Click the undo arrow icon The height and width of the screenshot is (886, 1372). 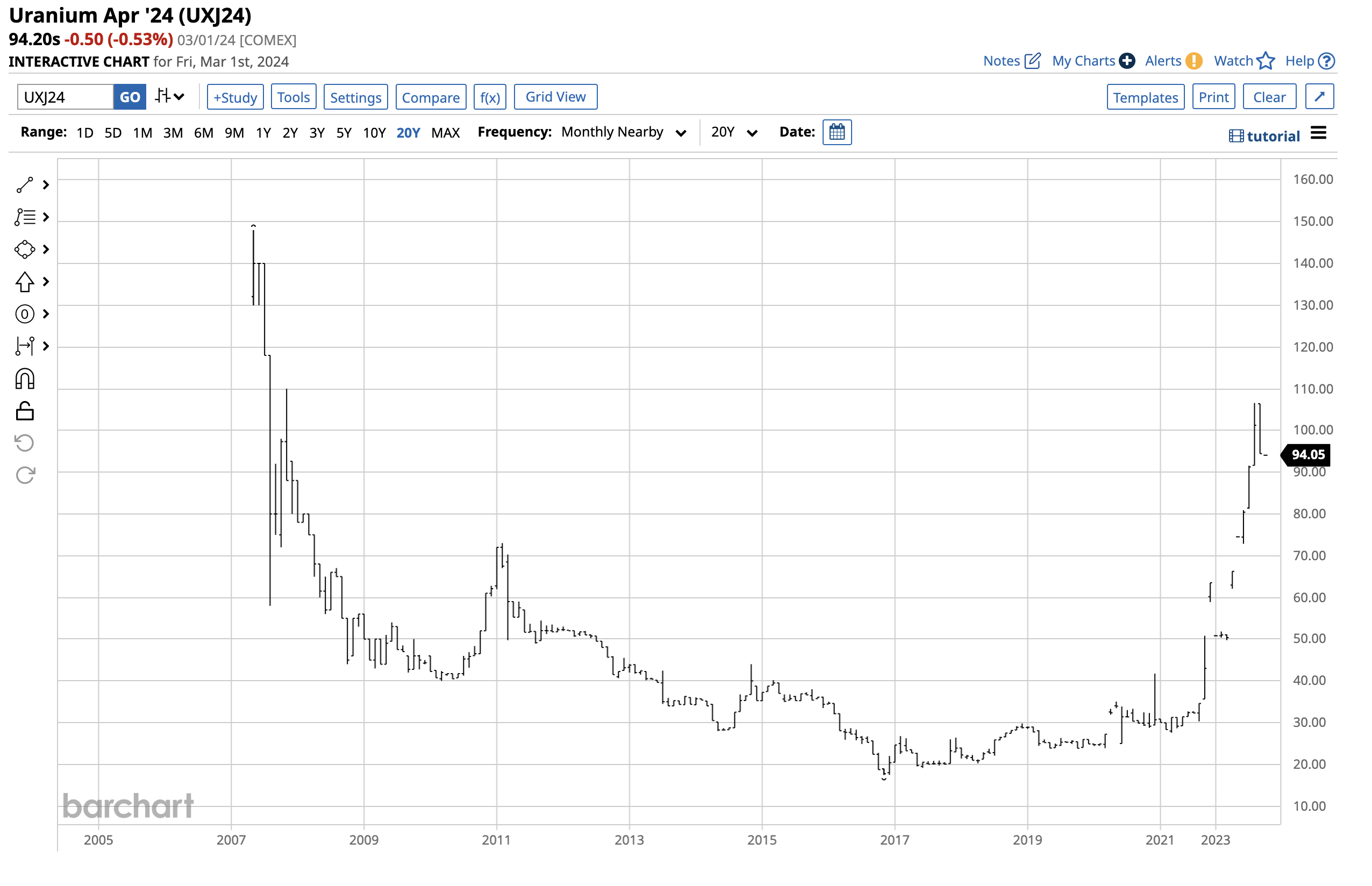(x=25, y=442)
